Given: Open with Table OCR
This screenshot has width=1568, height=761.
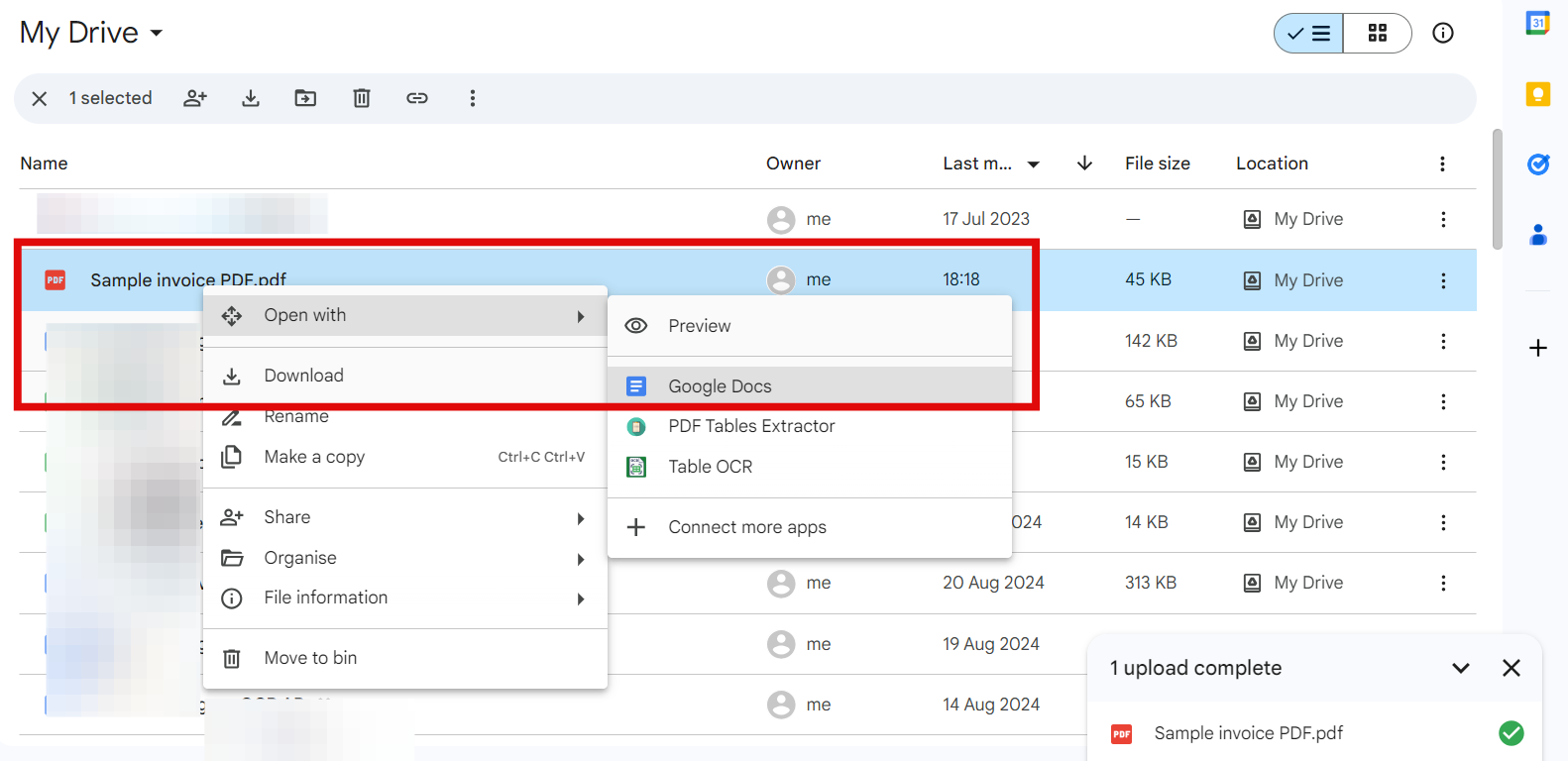Looking at the screenshot, I should coord(810,467).
